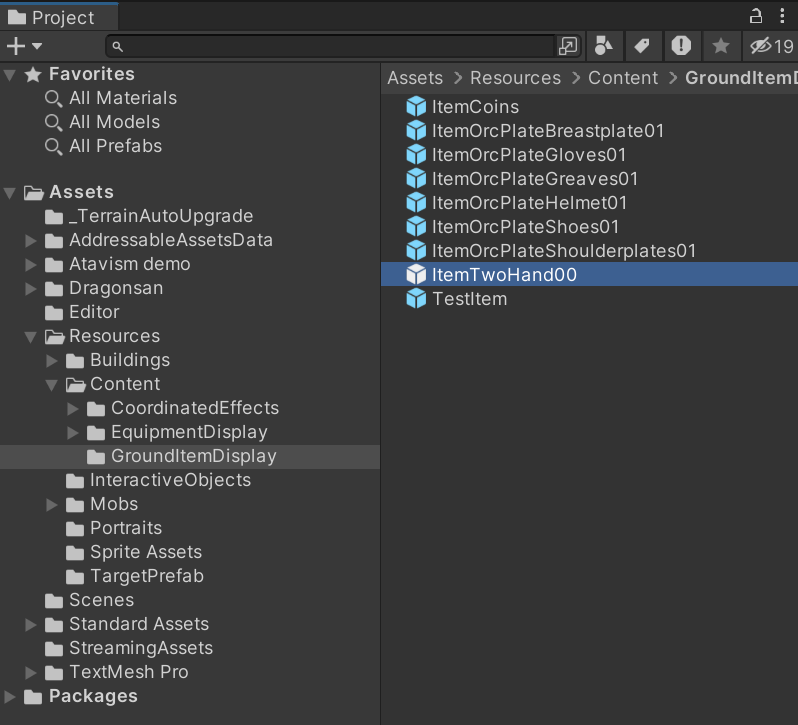Click Resources in the breadcrumb path

pos(515,78)
